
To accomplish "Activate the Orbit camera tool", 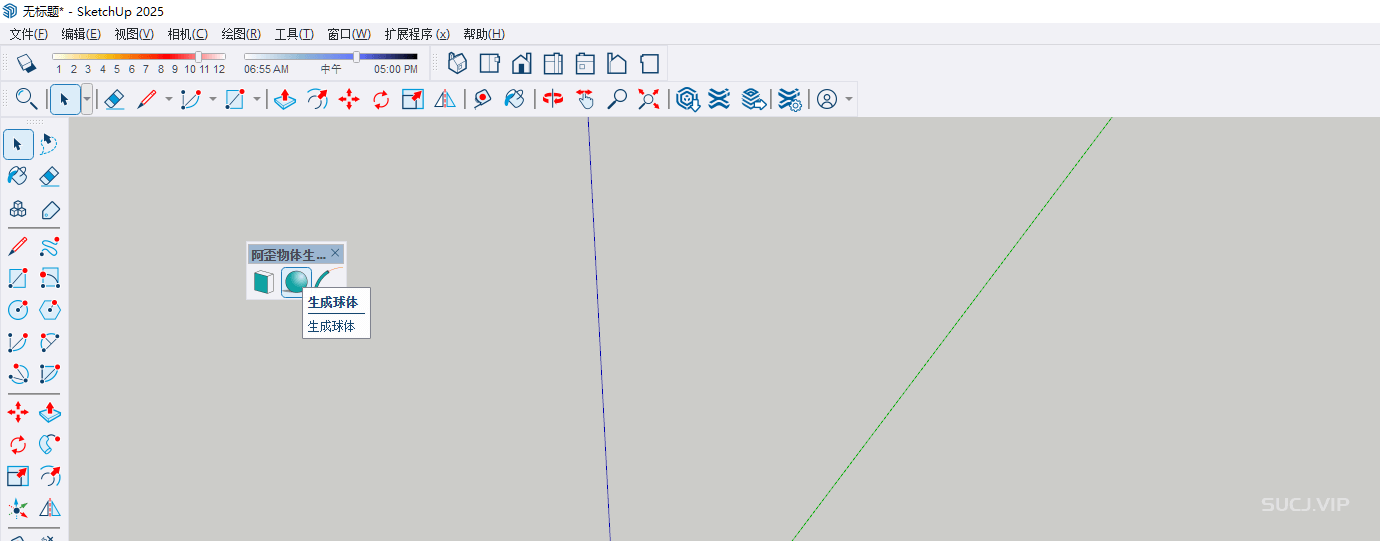I will [x=553, y=99].
